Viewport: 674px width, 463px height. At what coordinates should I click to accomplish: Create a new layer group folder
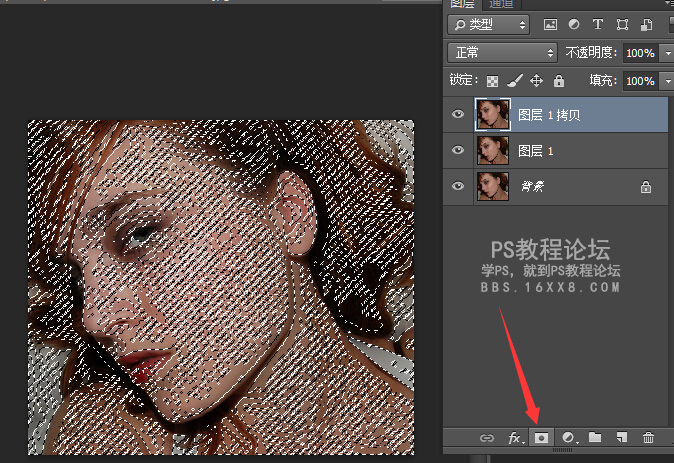(x=595, y=437)
